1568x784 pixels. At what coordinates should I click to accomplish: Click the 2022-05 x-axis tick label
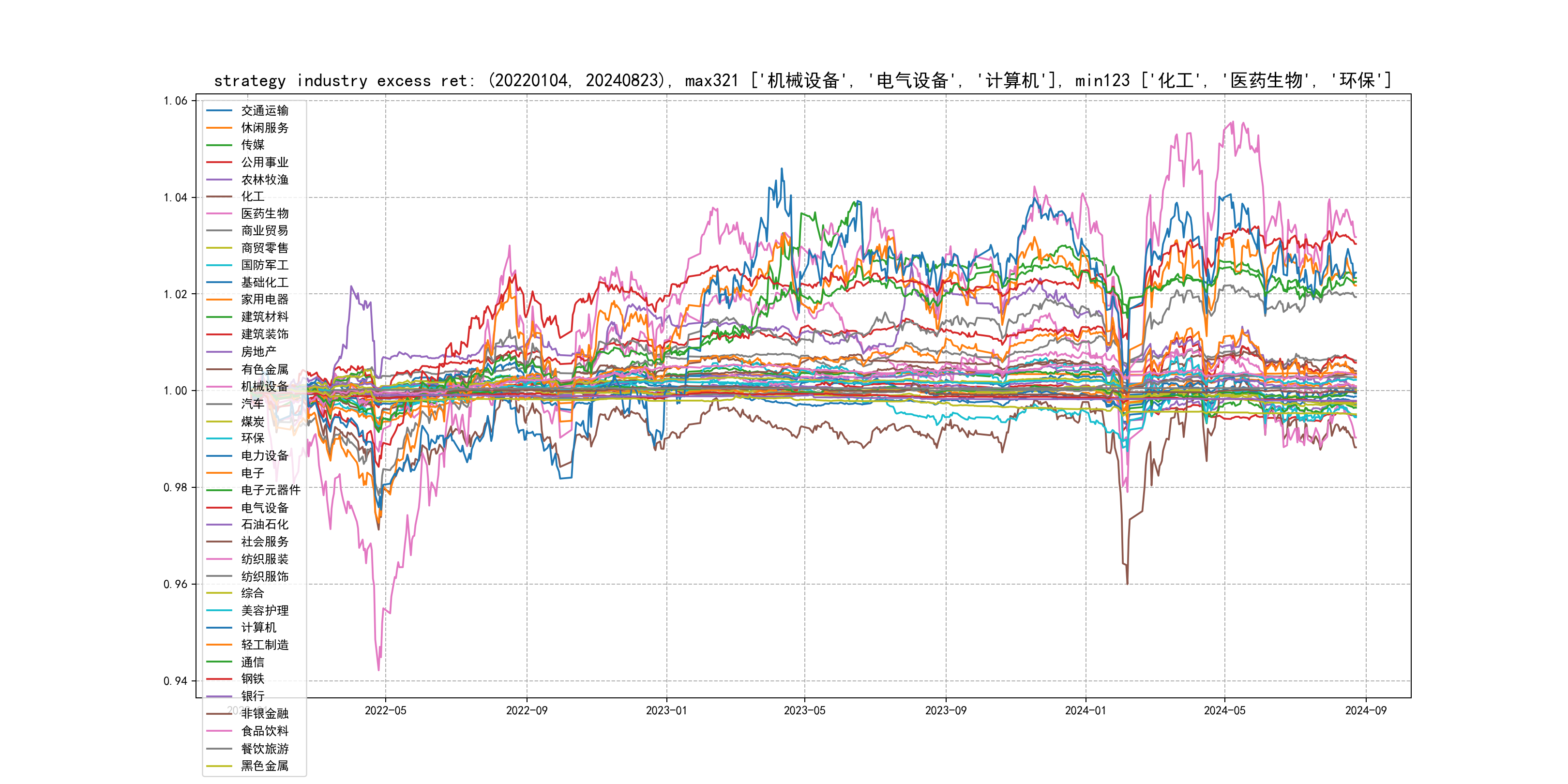click(x=385, y=710)
